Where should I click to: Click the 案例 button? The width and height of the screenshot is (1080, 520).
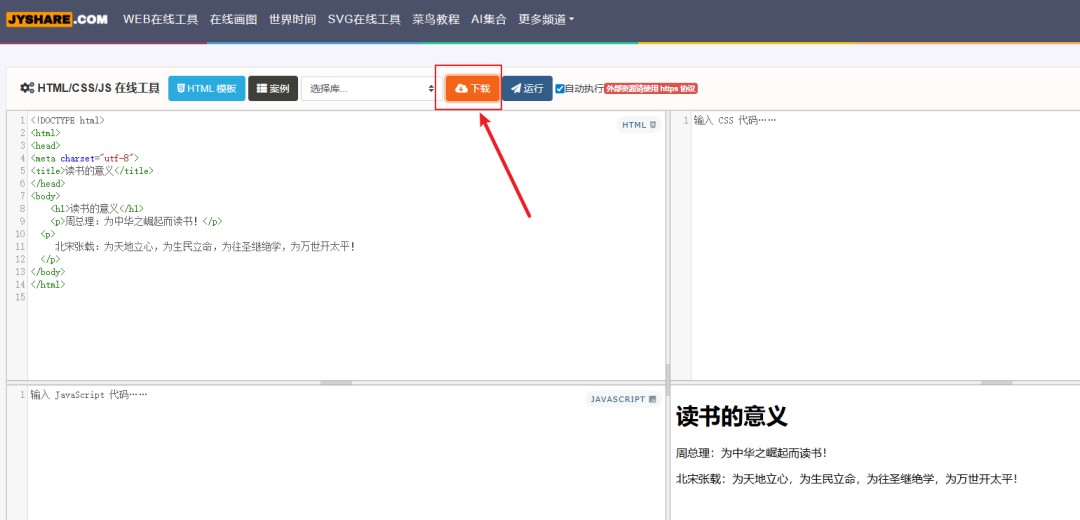273,88
